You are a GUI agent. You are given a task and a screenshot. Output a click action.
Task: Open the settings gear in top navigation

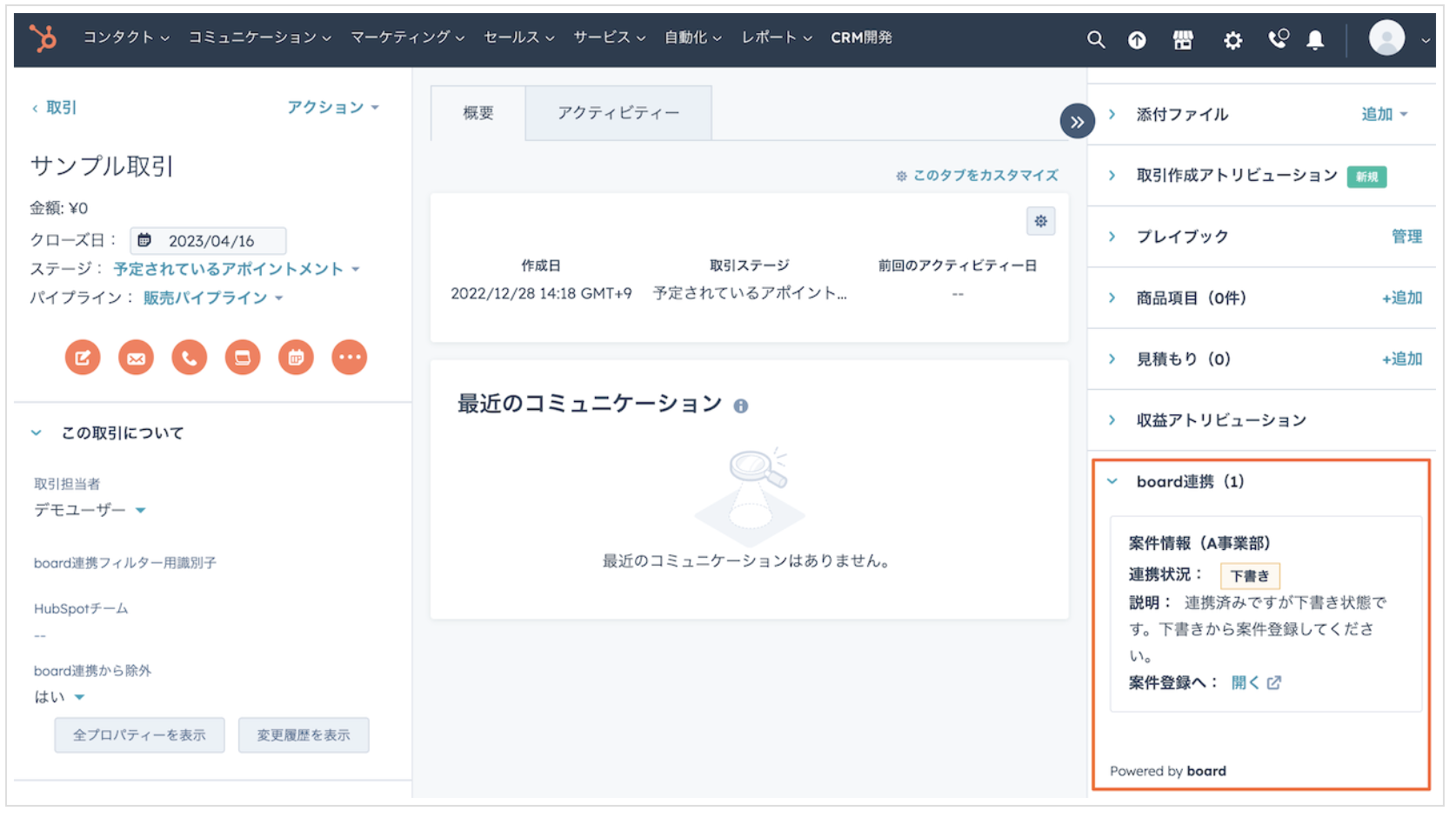click(1232, 40)
